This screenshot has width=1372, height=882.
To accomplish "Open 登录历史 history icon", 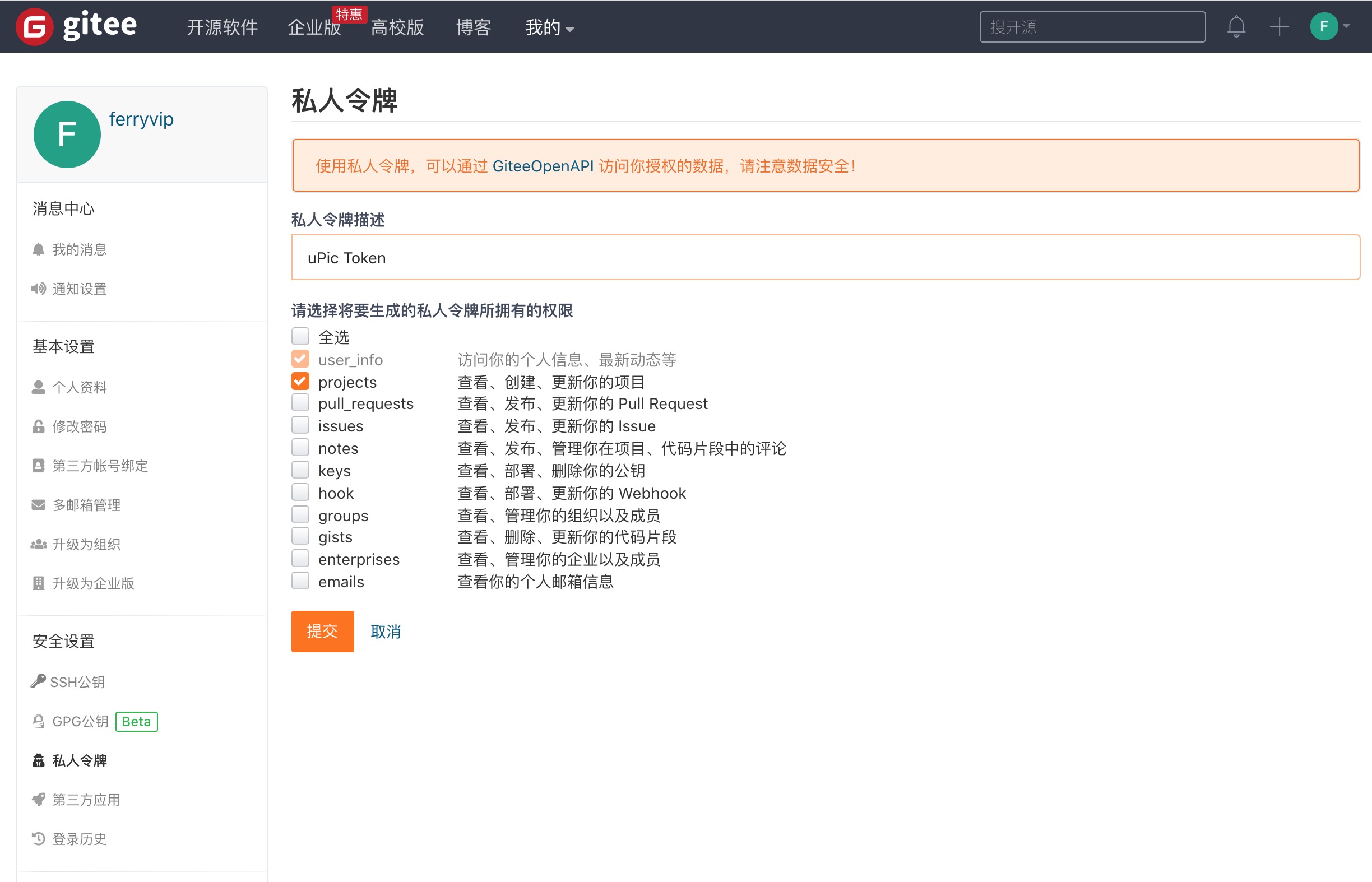I will 38,838.
